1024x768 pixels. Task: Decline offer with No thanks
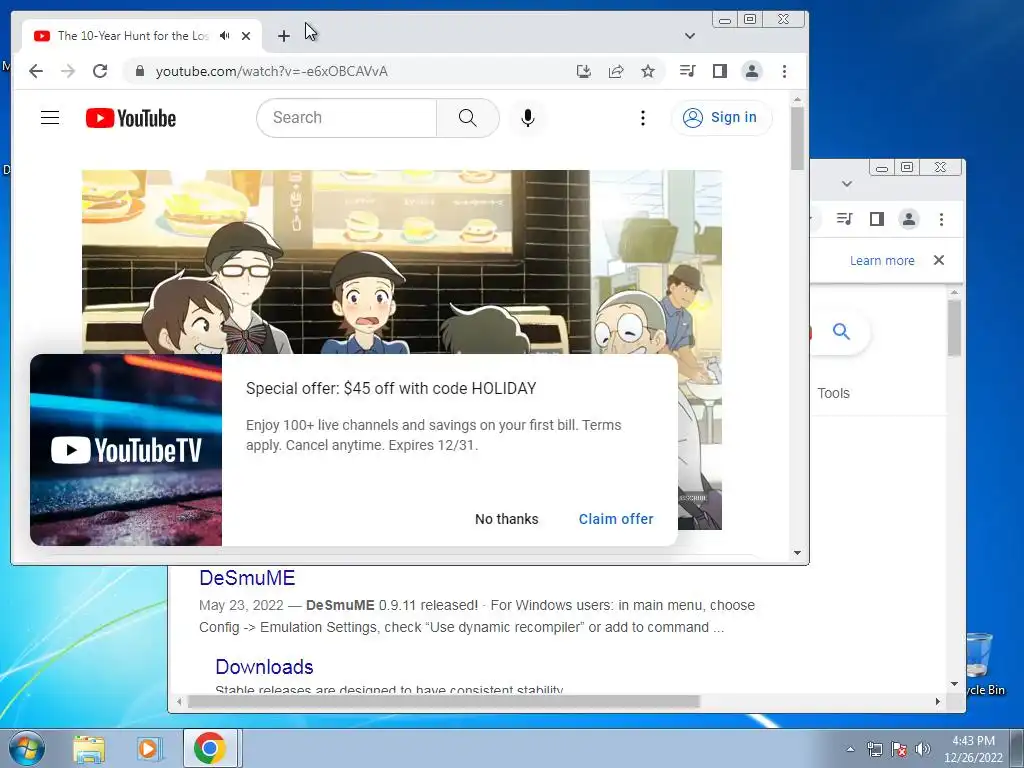pos(507,519)
